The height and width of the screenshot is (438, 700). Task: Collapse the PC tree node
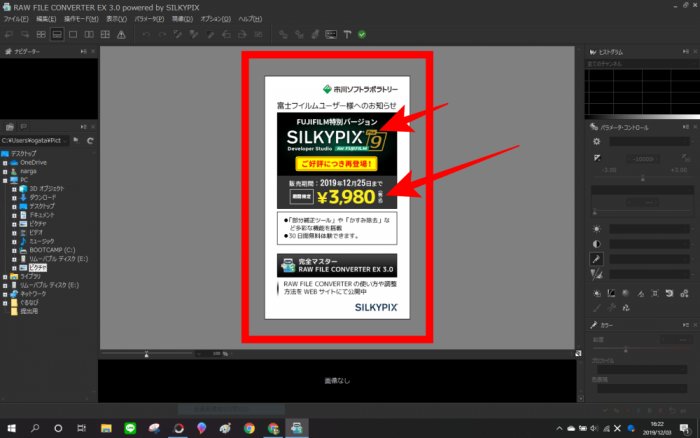5,180
